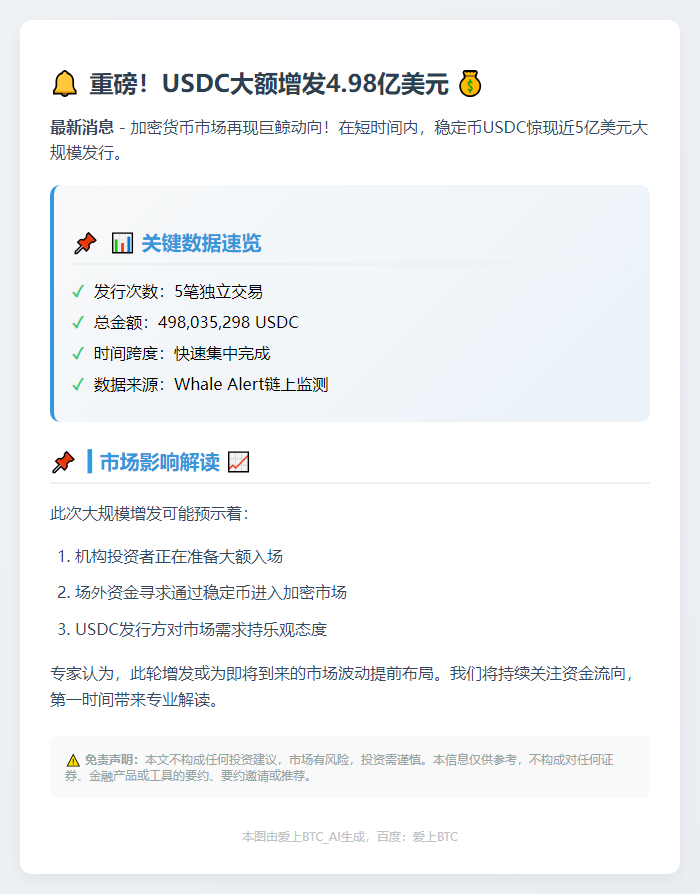Click the warning triangle icon in disclaimer

72,760
